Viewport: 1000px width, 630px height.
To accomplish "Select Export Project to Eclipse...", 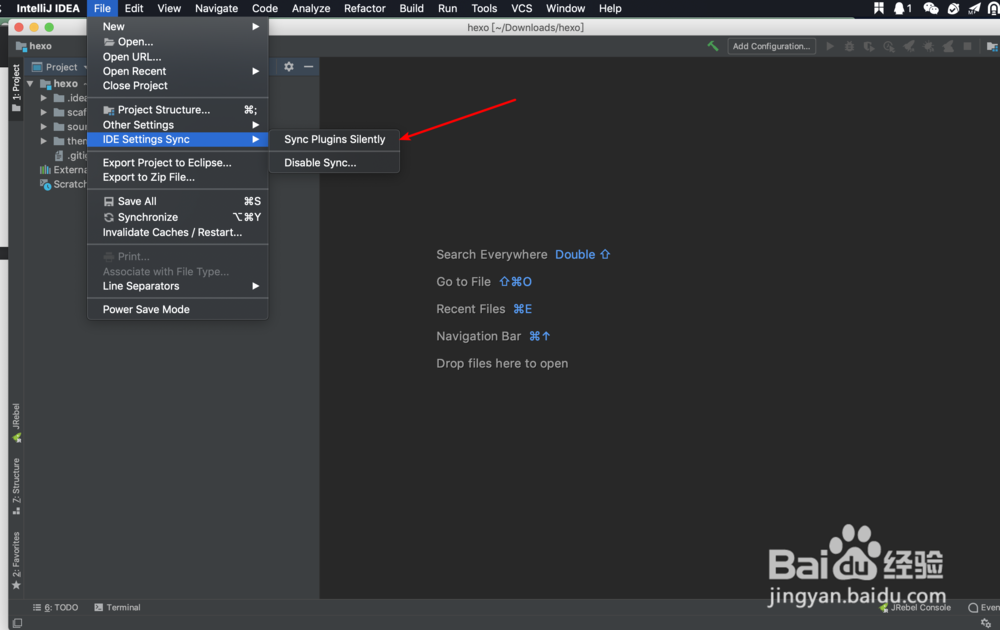I will [177, 163].
